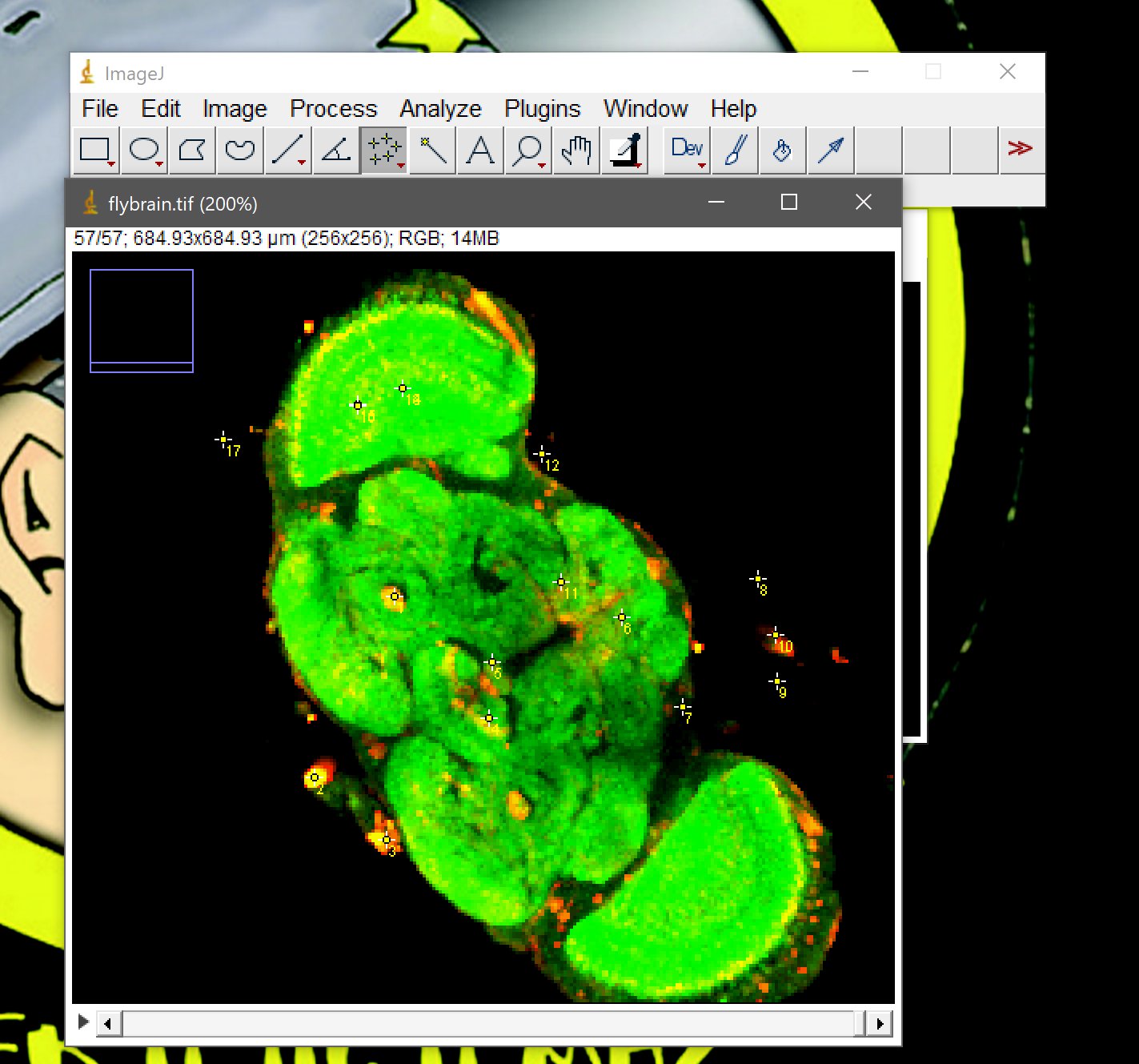The image size is (1139, 1064).
Task: Click the 'ImageJ' main window title
Action: point(134,74)
